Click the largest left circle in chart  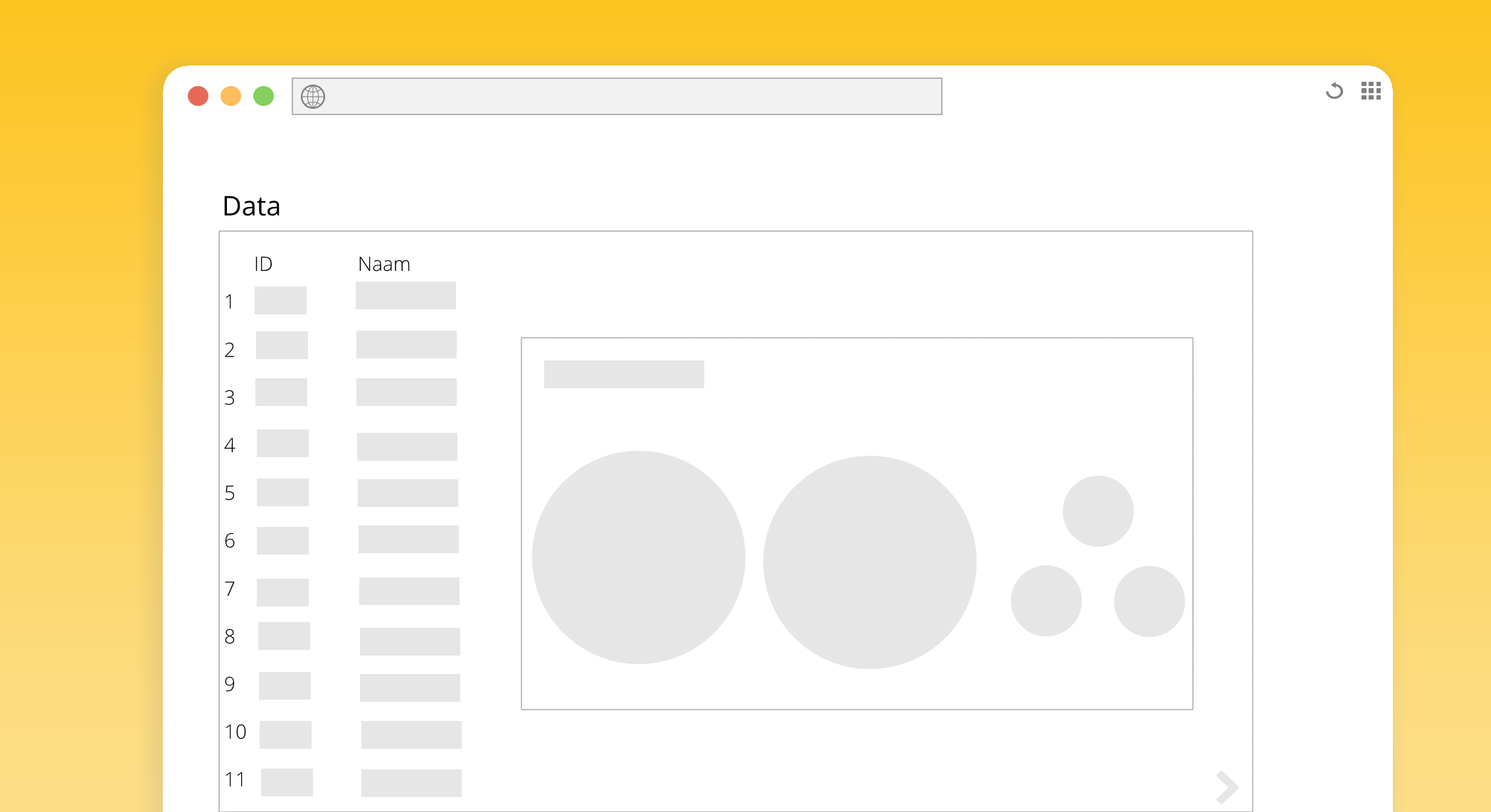point(638,557)
